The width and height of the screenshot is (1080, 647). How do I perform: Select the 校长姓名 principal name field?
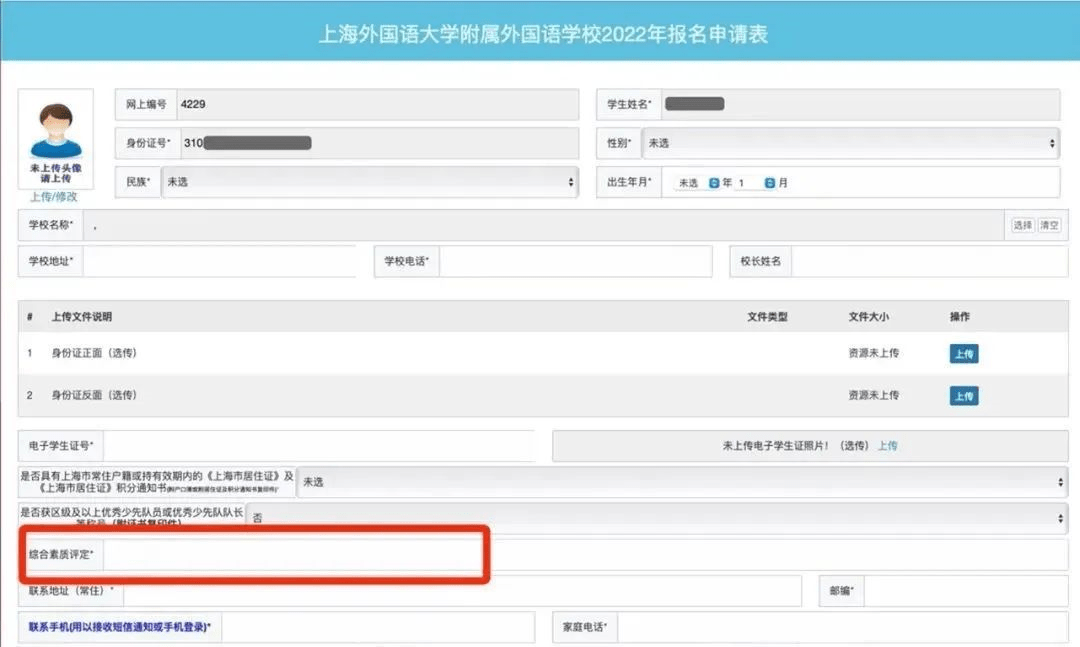[x=928, y=261]
